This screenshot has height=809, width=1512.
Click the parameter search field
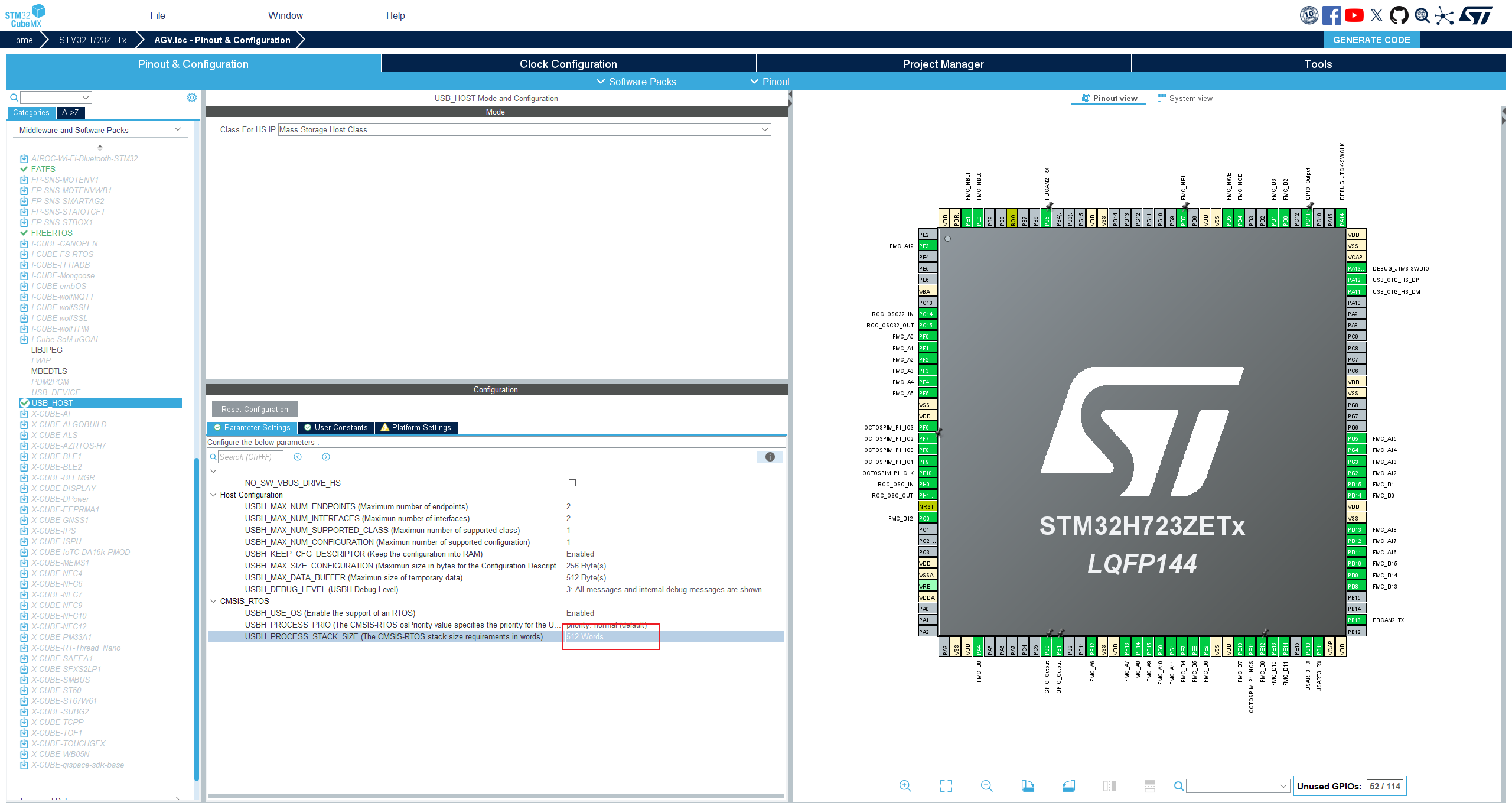[250, 457]
